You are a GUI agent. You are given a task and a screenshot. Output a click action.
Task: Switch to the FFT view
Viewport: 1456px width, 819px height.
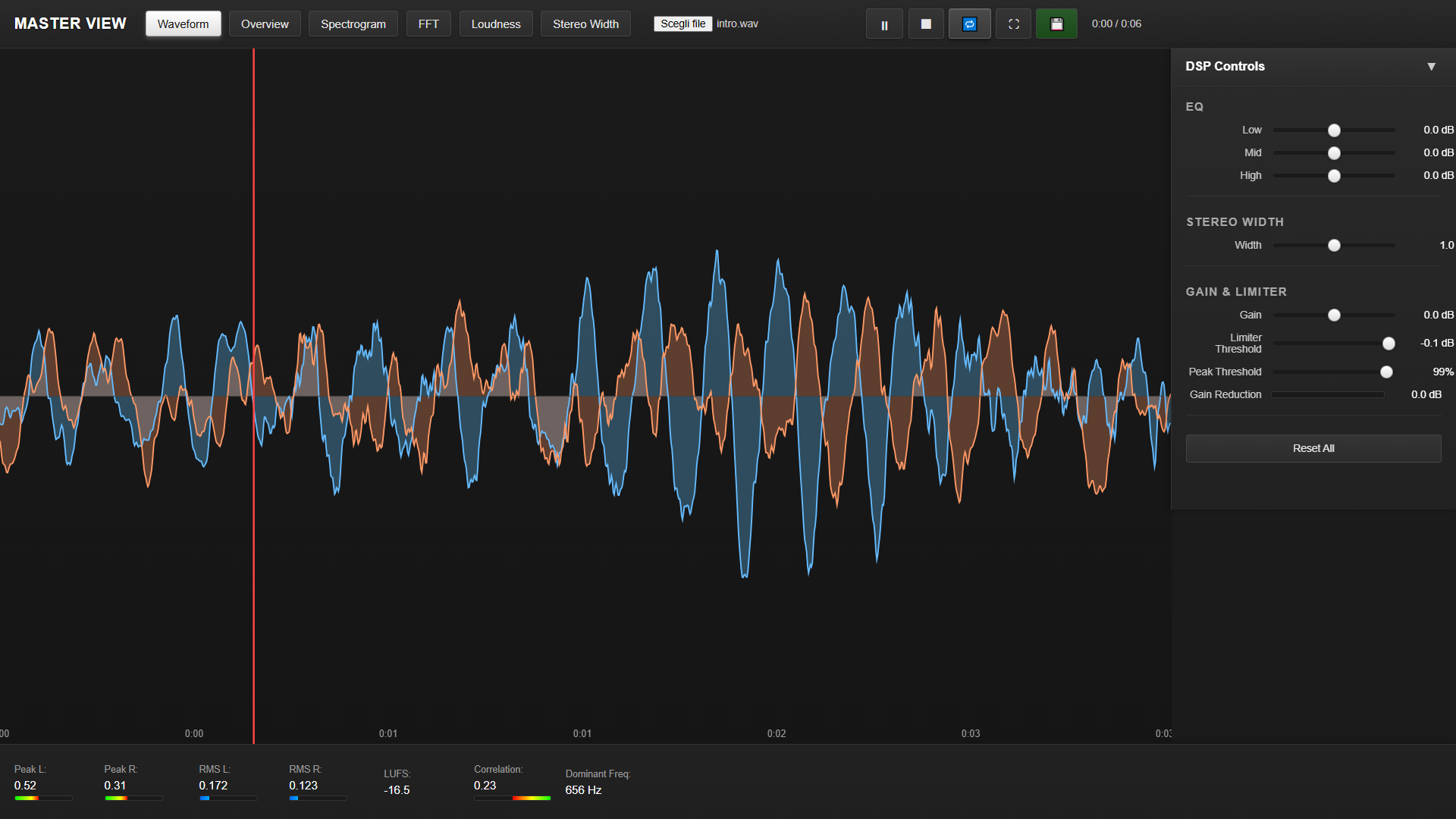(428, 24)
